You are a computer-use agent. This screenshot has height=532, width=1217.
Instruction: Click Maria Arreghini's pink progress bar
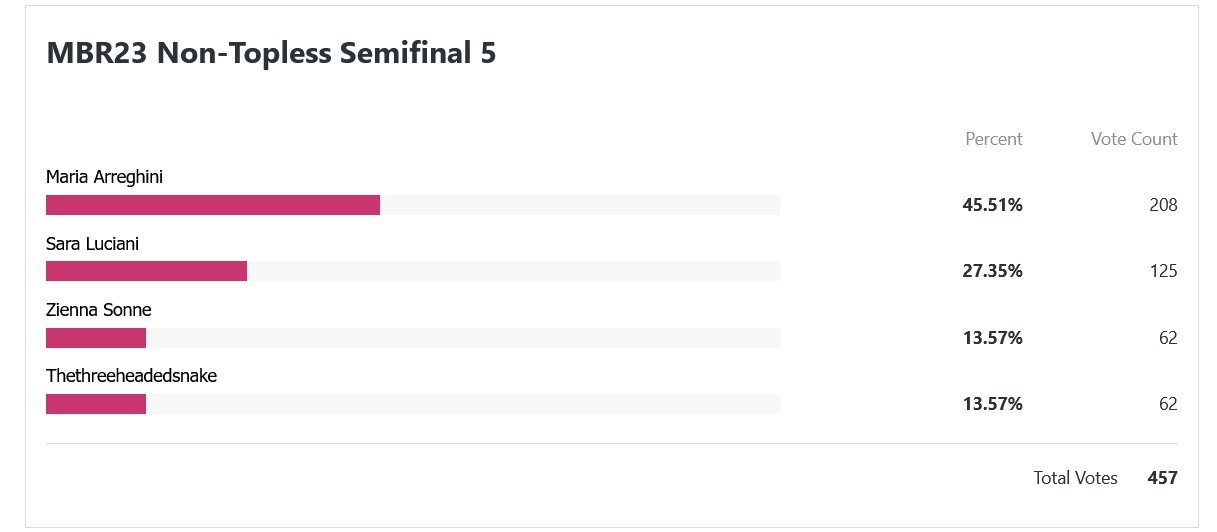tap(213, 205)
